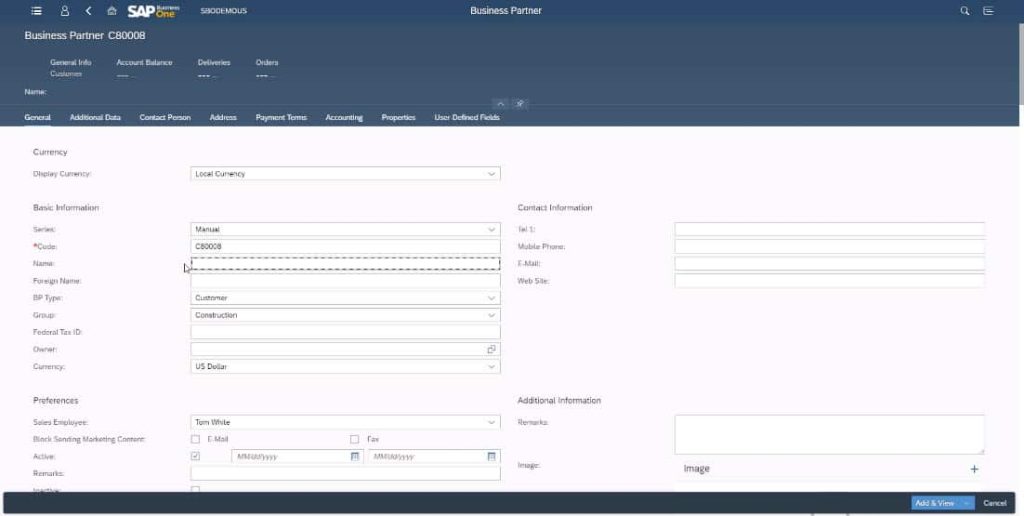Viewport: 1024px width, 516px height.
Task: Click the Preferences Remarks input field
Action: [345, 473]
